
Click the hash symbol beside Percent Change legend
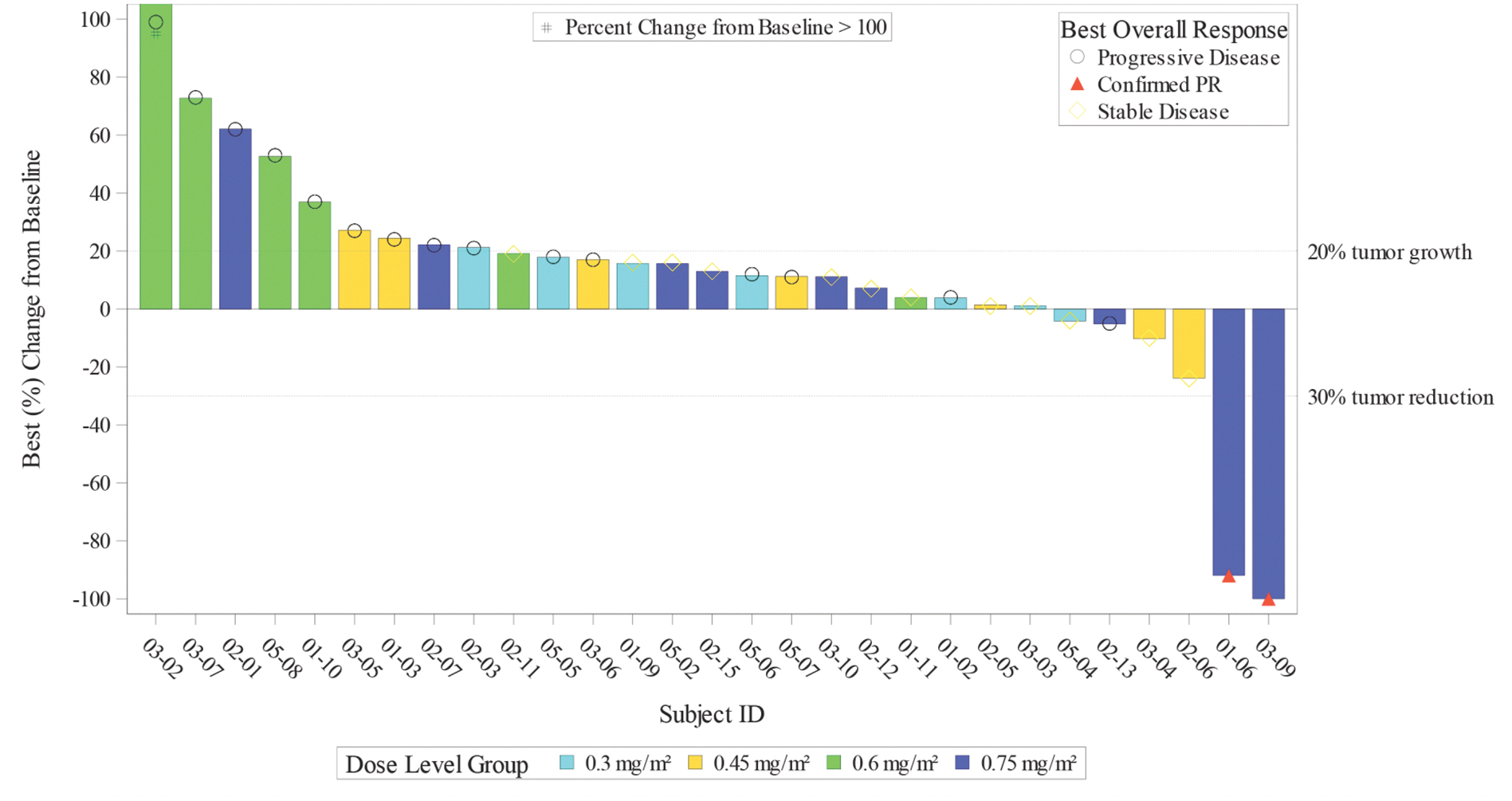coord(547,28)
